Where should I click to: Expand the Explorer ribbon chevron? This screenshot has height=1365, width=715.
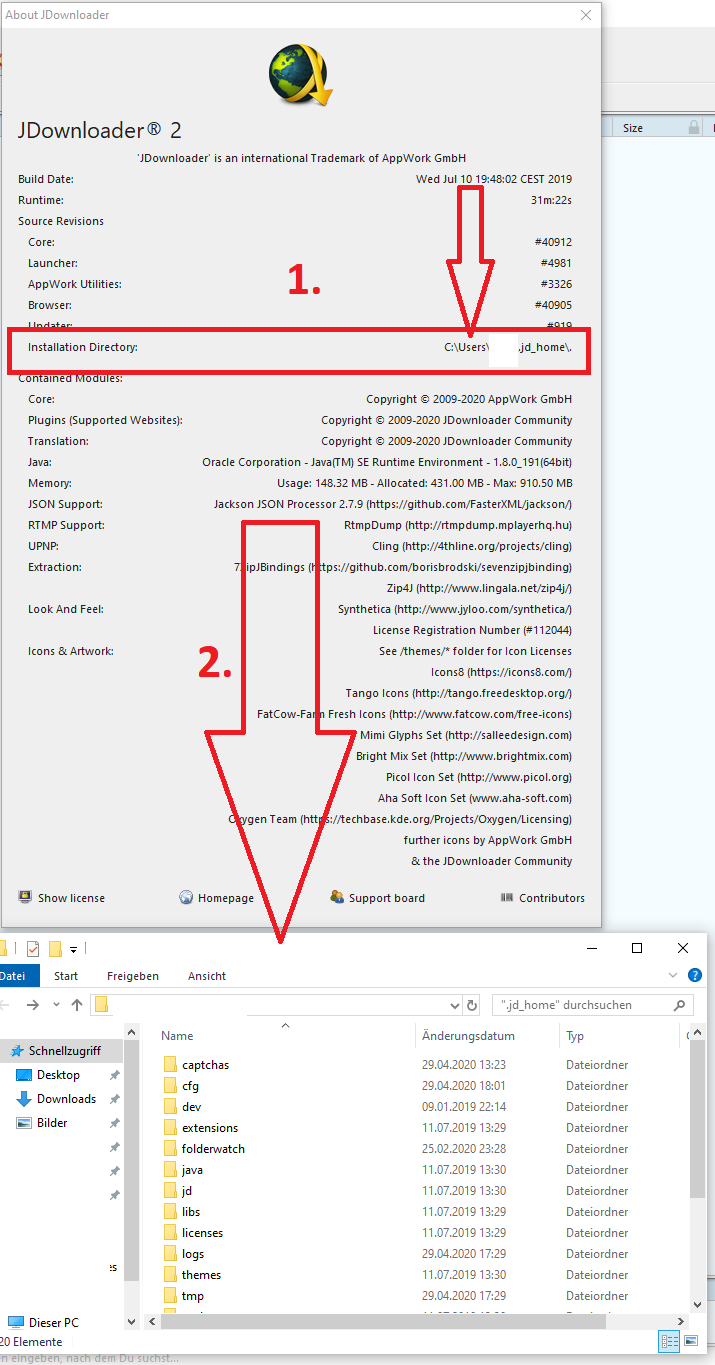click(674, 975)
